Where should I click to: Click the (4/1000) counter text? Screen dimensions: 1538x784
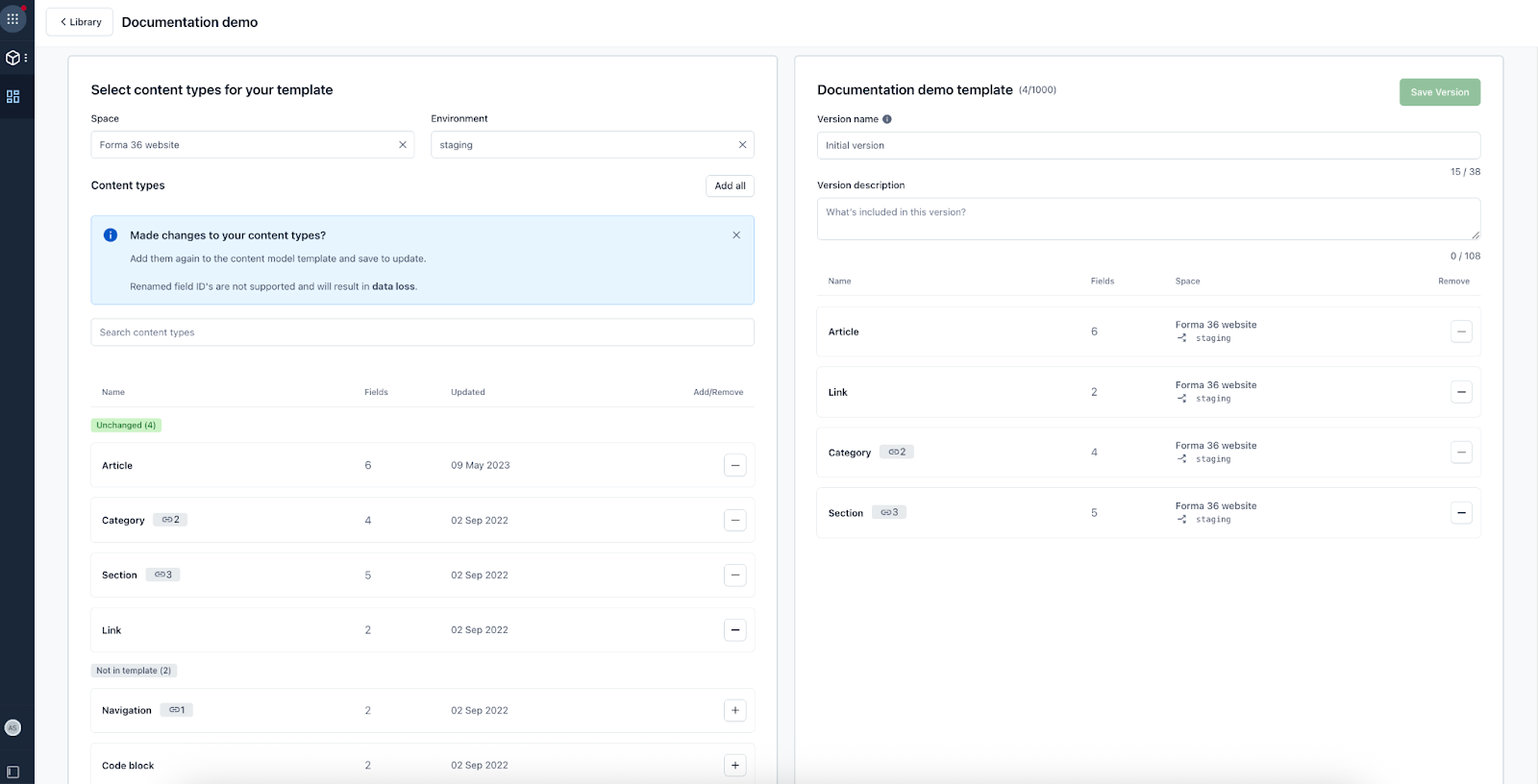1037,90
